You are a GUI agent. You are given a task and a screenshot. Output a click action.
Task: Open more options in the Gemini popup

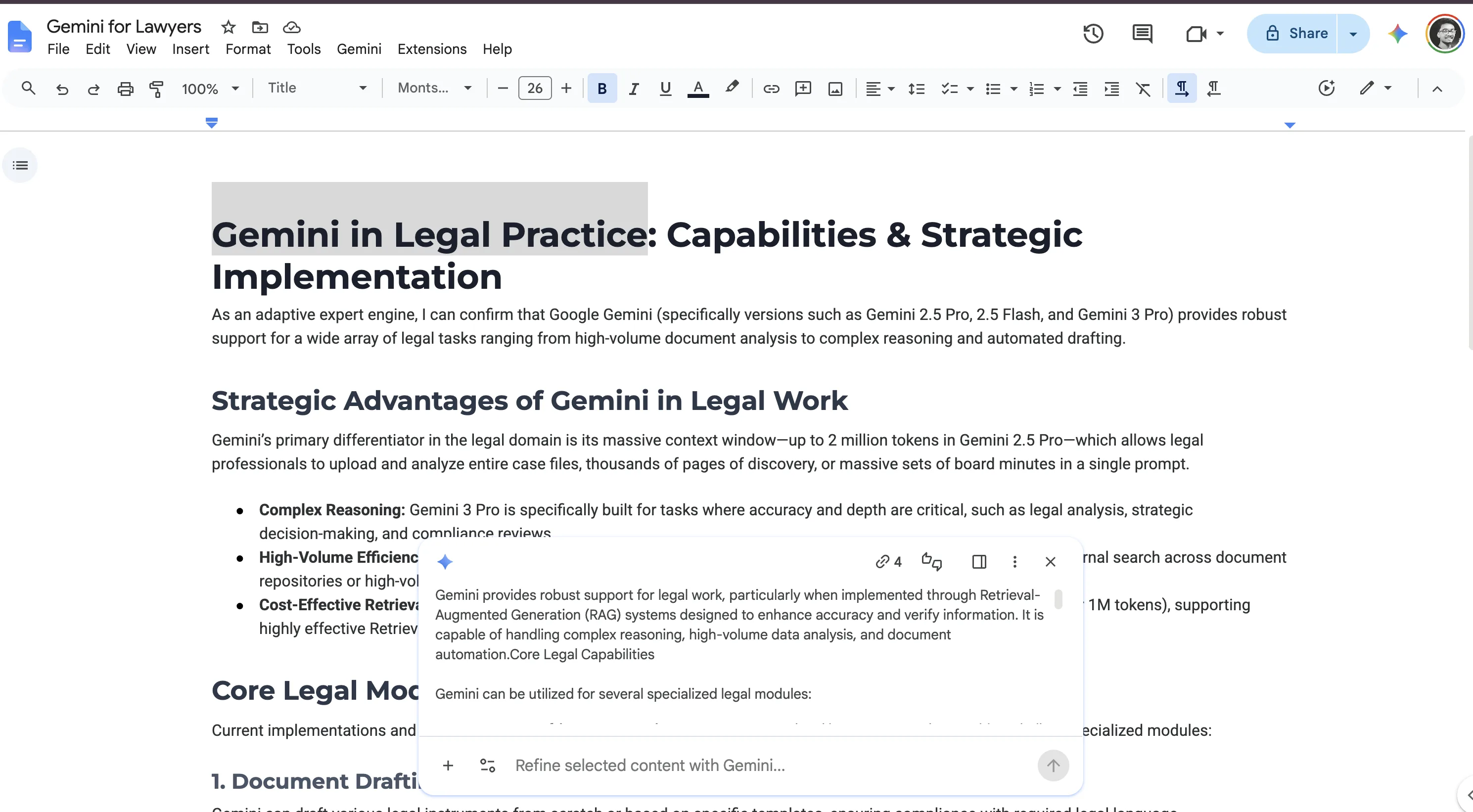(x=1014, y=562)
